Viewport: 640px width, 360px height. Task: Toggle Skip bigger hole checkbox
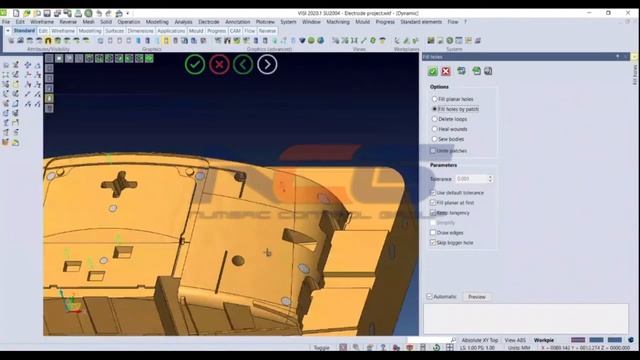(433, 242)
